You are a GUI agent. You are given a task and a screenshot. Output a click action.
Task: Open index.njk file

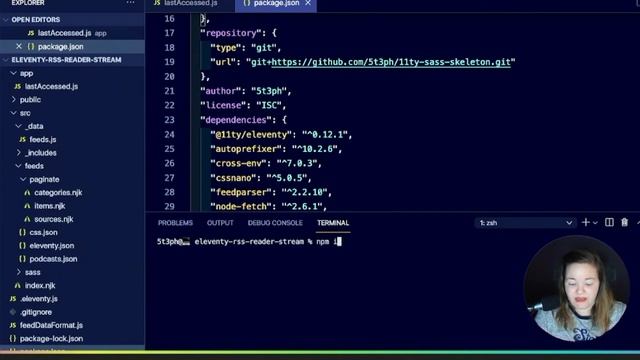[40, 285]
